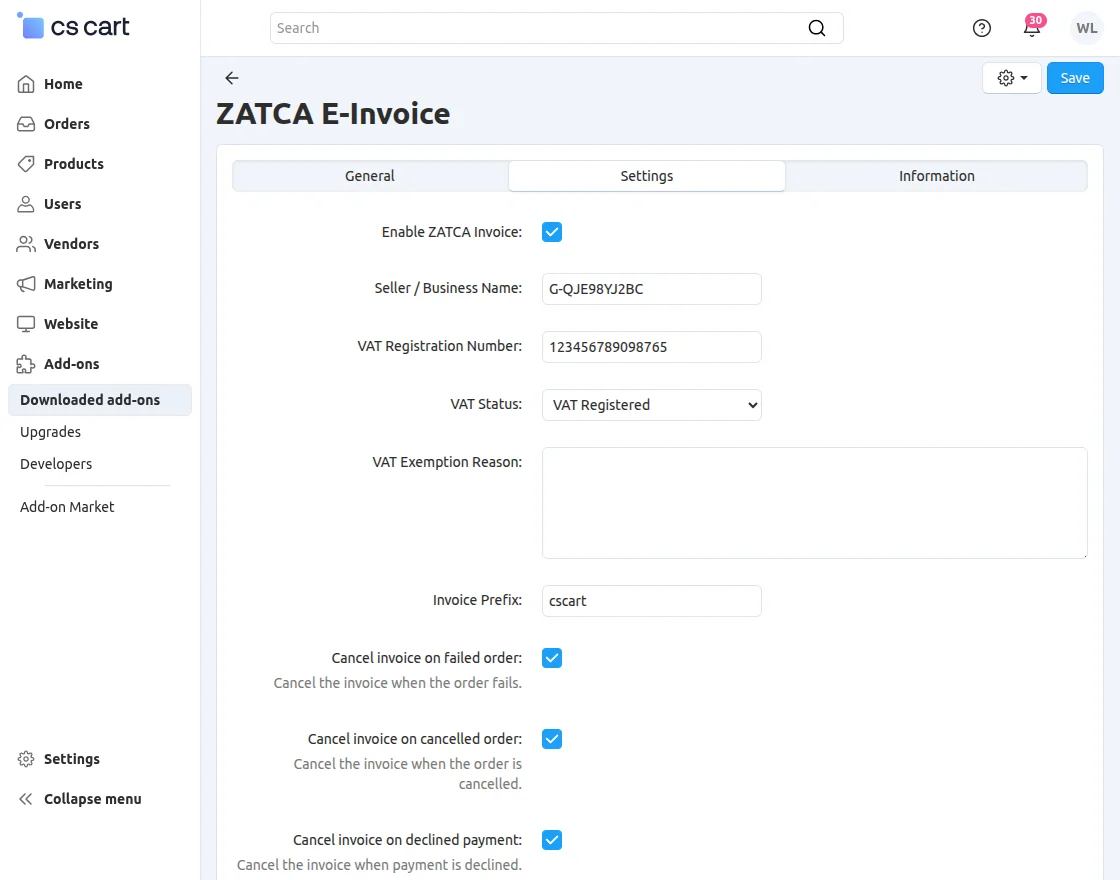Go to the Vendors section
Screen dimensions: 1120x880
(71, 243)
